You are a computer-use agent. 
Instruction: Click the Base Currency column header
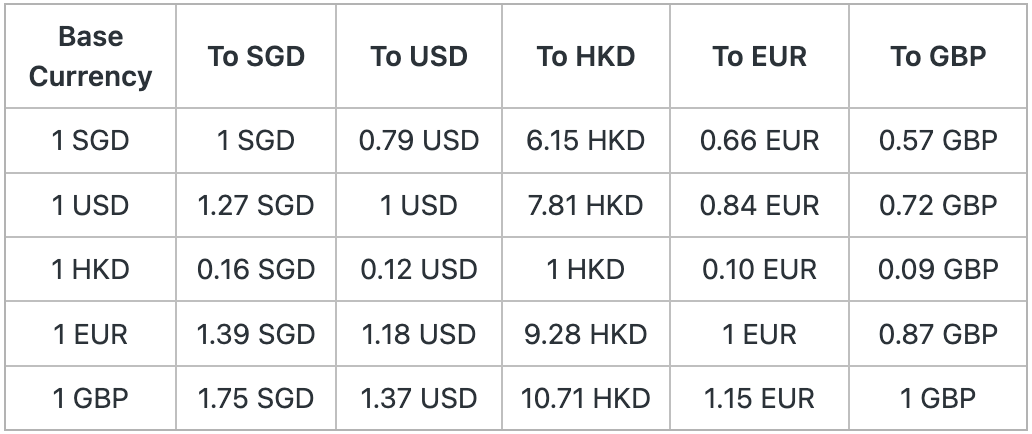[x=90, y=56]
